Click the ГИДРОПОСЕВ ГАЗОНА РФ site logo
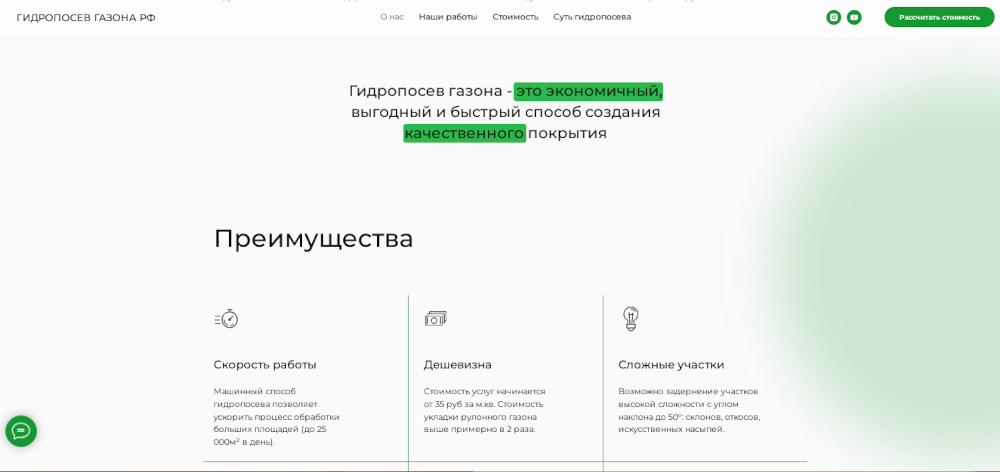 pyautogui.click(x=86, y=18)
